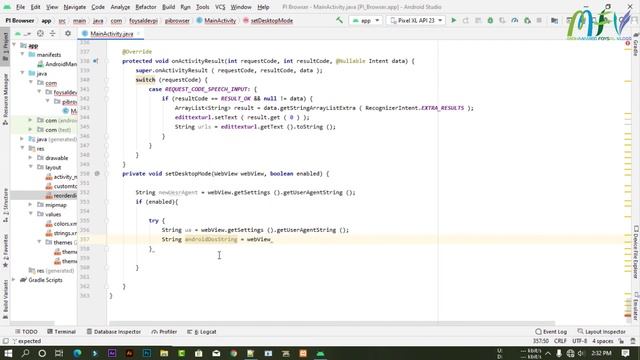Open the Logcat tool window
Viewport: 640px width, 360px height.
point(202,332)
